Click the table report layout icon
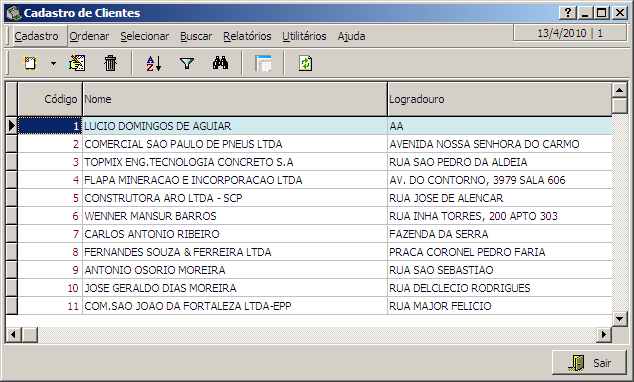Image resolution: width=634 pixels, height=382 pixels. (263, 63)
